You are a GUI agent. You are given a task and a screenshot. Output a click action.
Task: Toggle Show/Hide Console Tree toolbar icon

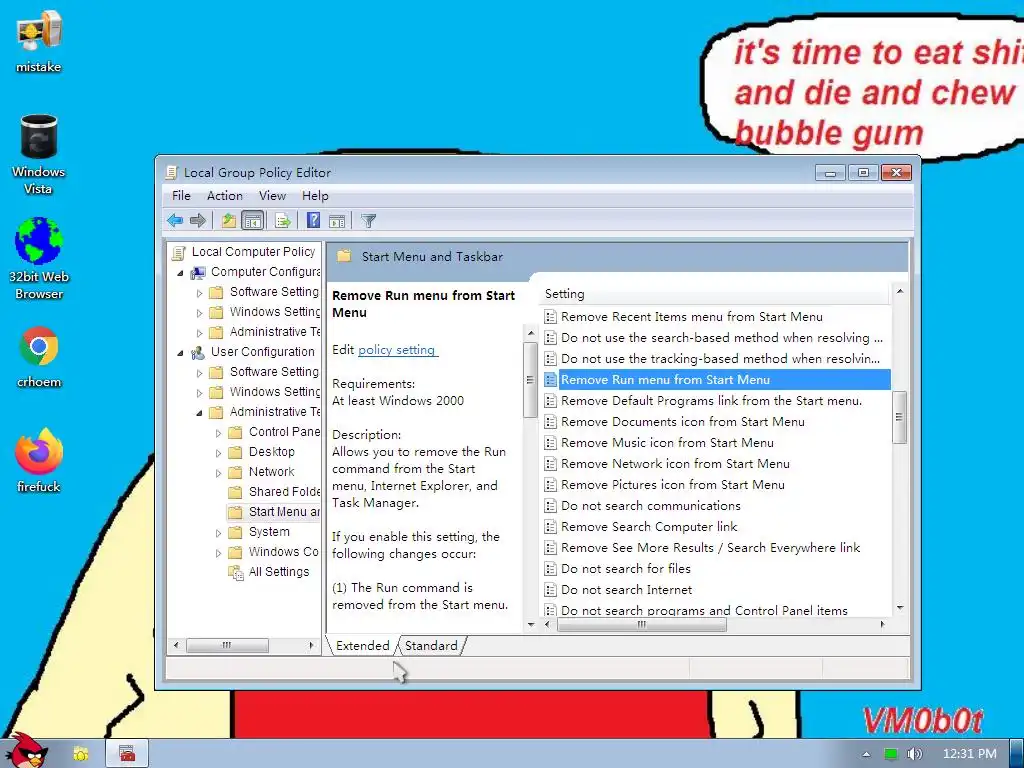[x=252, y=221]
